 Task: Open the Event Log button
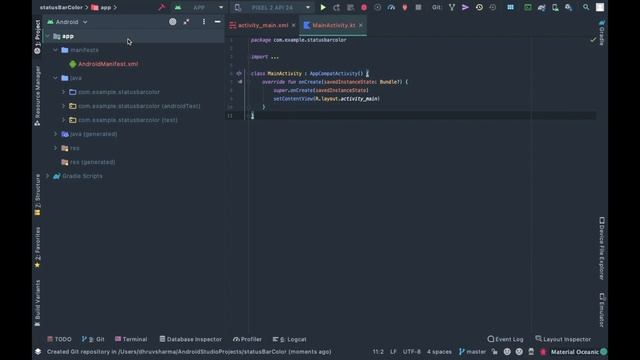pos(505,339)
